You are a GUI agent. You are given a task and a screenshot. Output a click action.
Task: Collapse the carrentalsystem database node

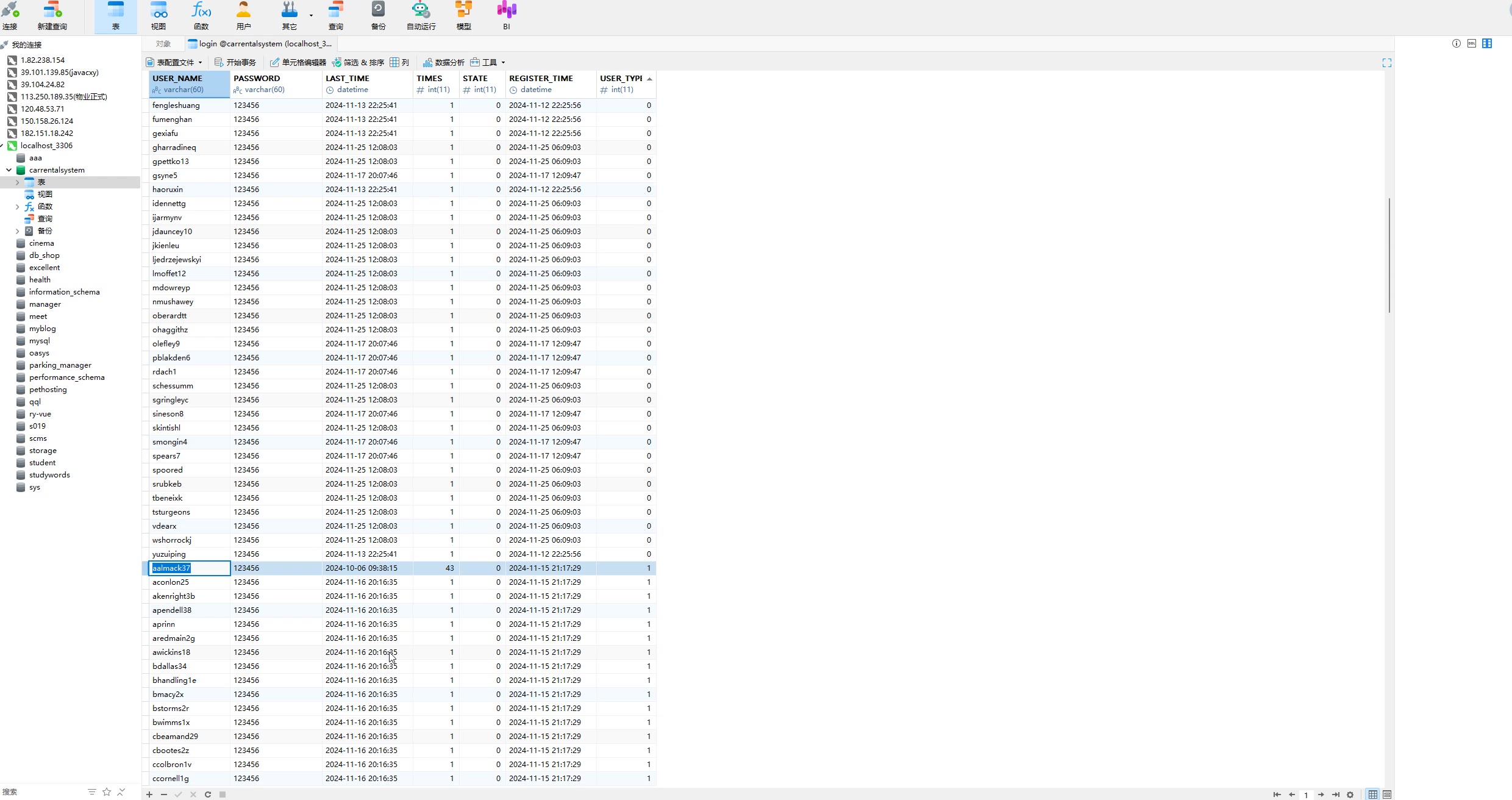[x=9, y=170]
